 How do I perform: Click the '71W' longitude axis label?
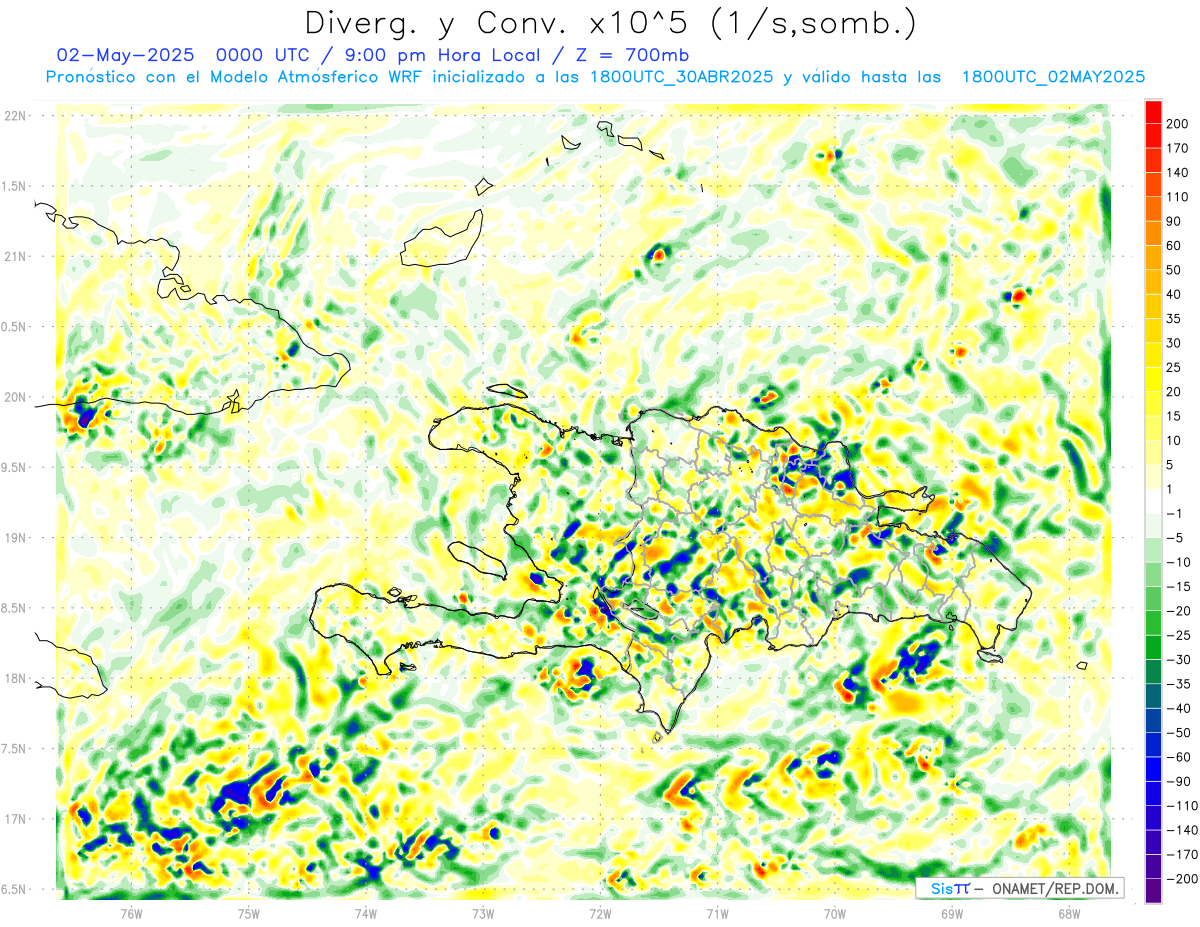point(717,913)
